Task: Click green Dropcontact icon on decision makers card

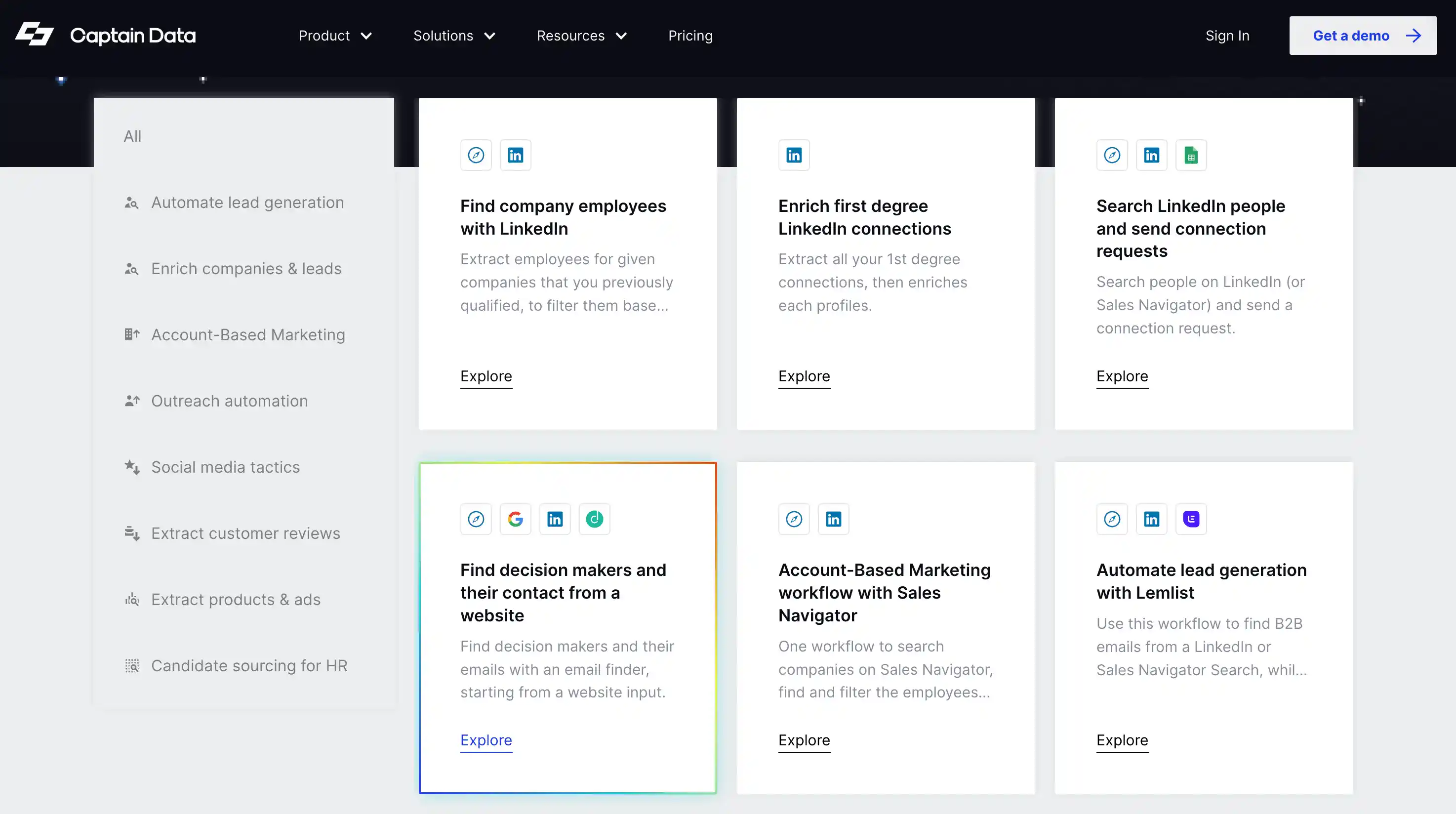Action: point(594,519)
